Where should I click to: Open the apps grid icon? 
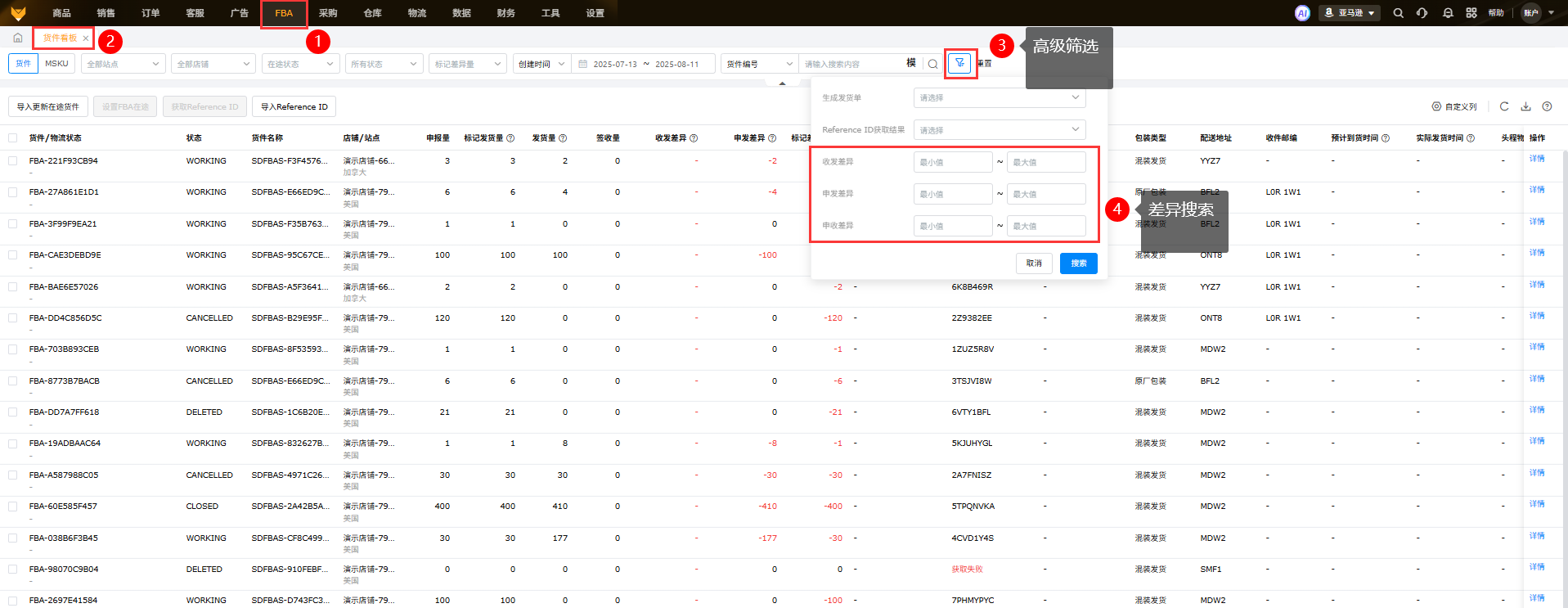pyautogui.click(x=1471, y=13)
